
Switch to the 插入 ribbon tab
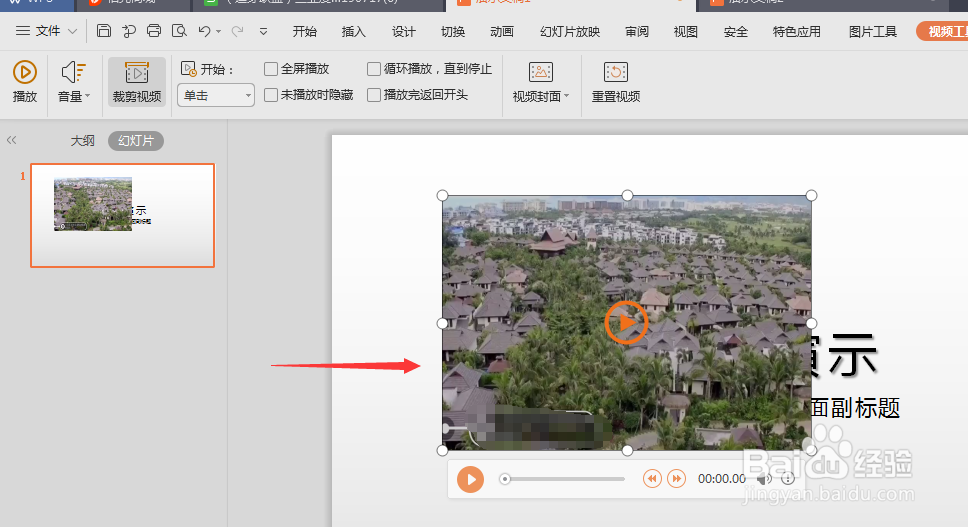point(354,31)
